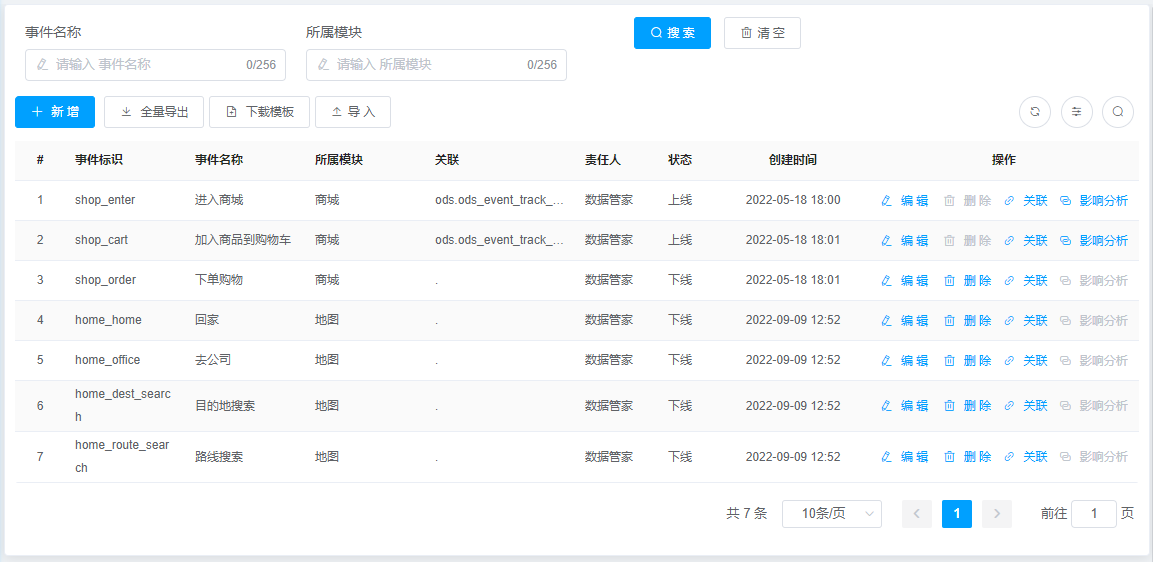Delete the shop_order event row

point(967,281)
